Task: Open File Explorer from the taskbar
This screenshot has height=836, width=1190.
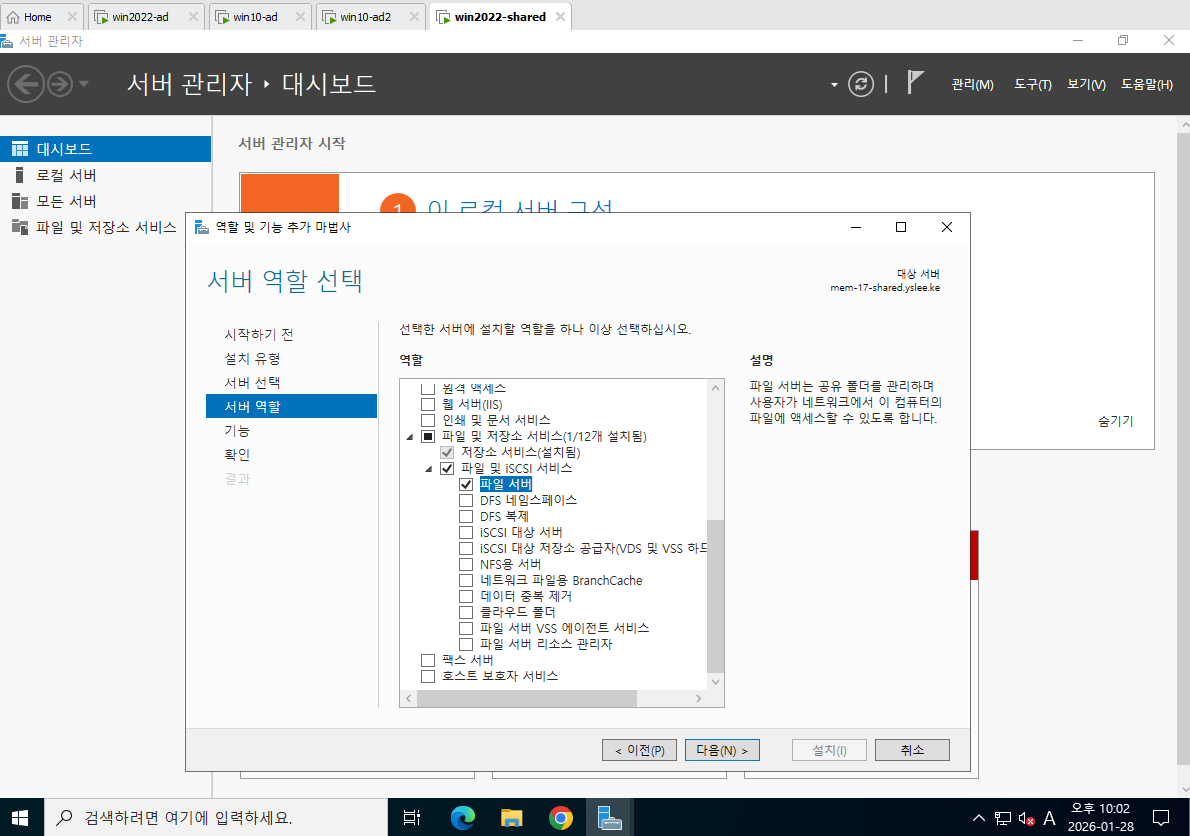Action: (512, 817)
